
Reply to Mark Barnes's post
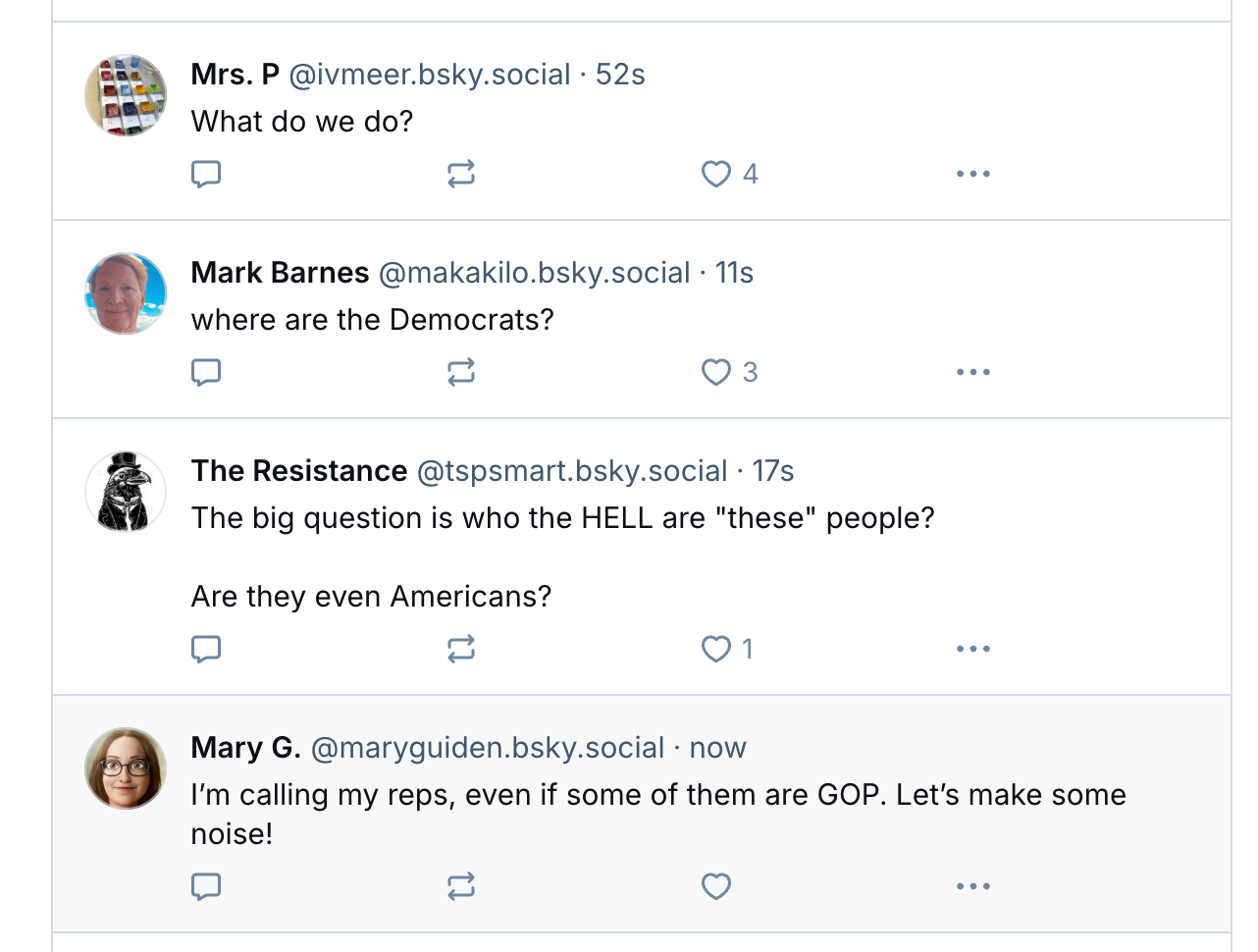(206, 372)
